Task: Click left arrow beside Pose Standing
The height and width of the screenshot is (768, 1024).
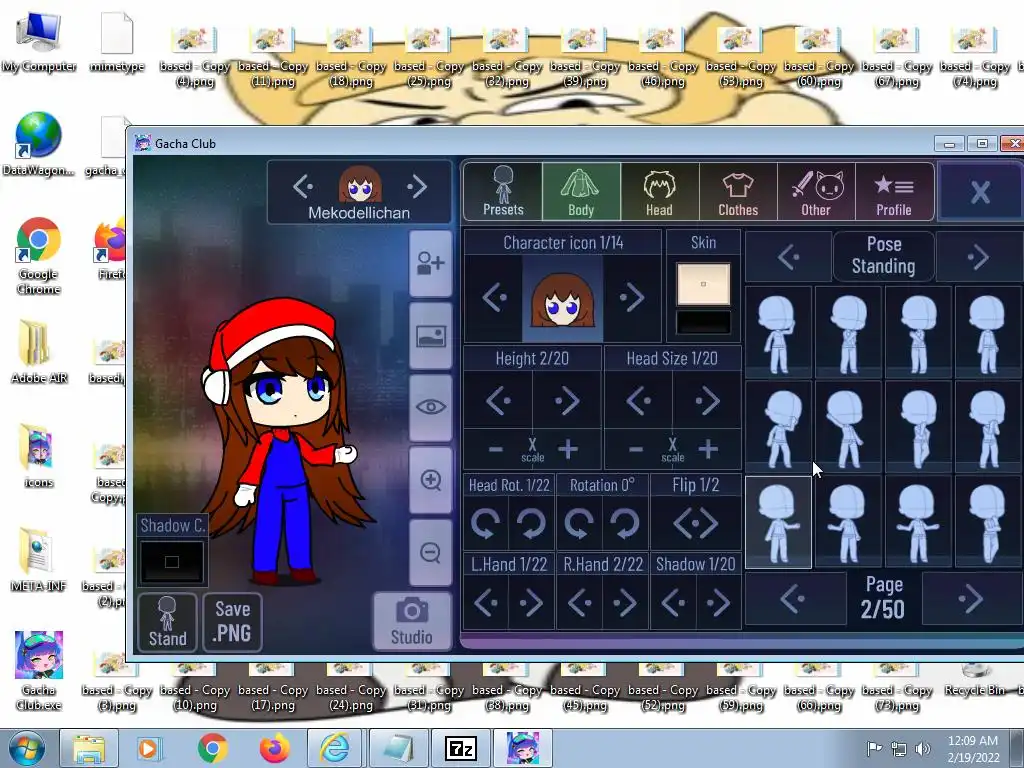Action: pyautogui.click(x=789, y=257)
